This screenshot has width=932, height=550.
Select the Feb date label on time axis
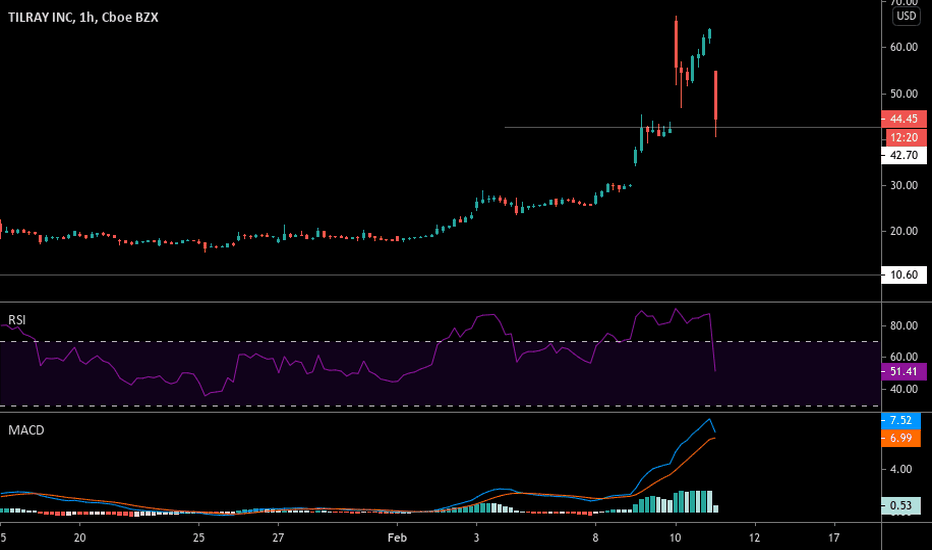pos(397,538)
